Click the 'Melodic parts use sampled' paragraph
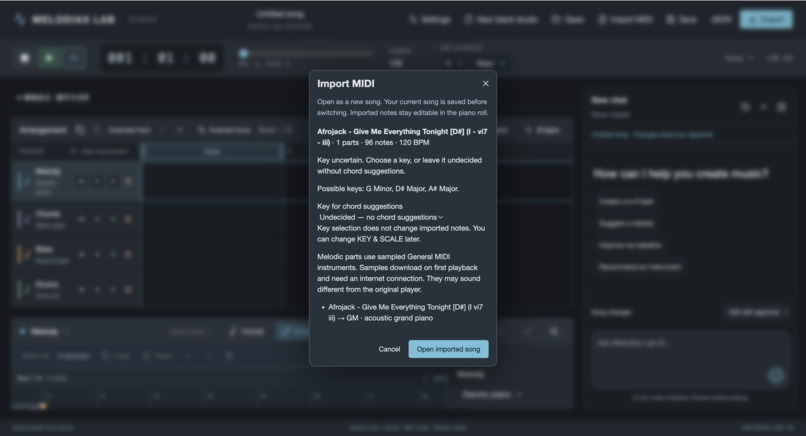Screen dimensions: 806x436 point(399,273)
